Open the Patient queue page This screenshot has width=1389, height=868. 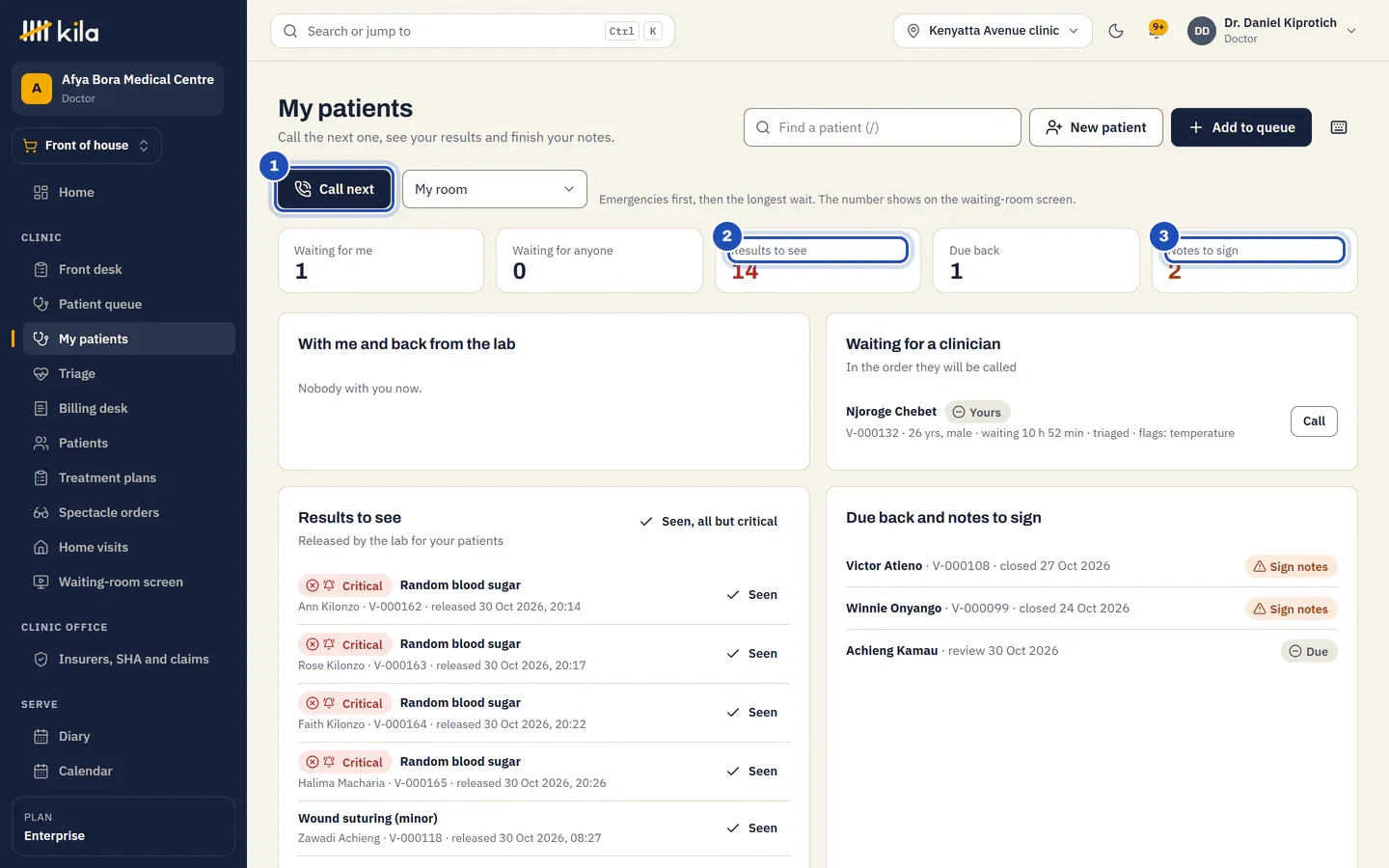[x=127, y=304]
